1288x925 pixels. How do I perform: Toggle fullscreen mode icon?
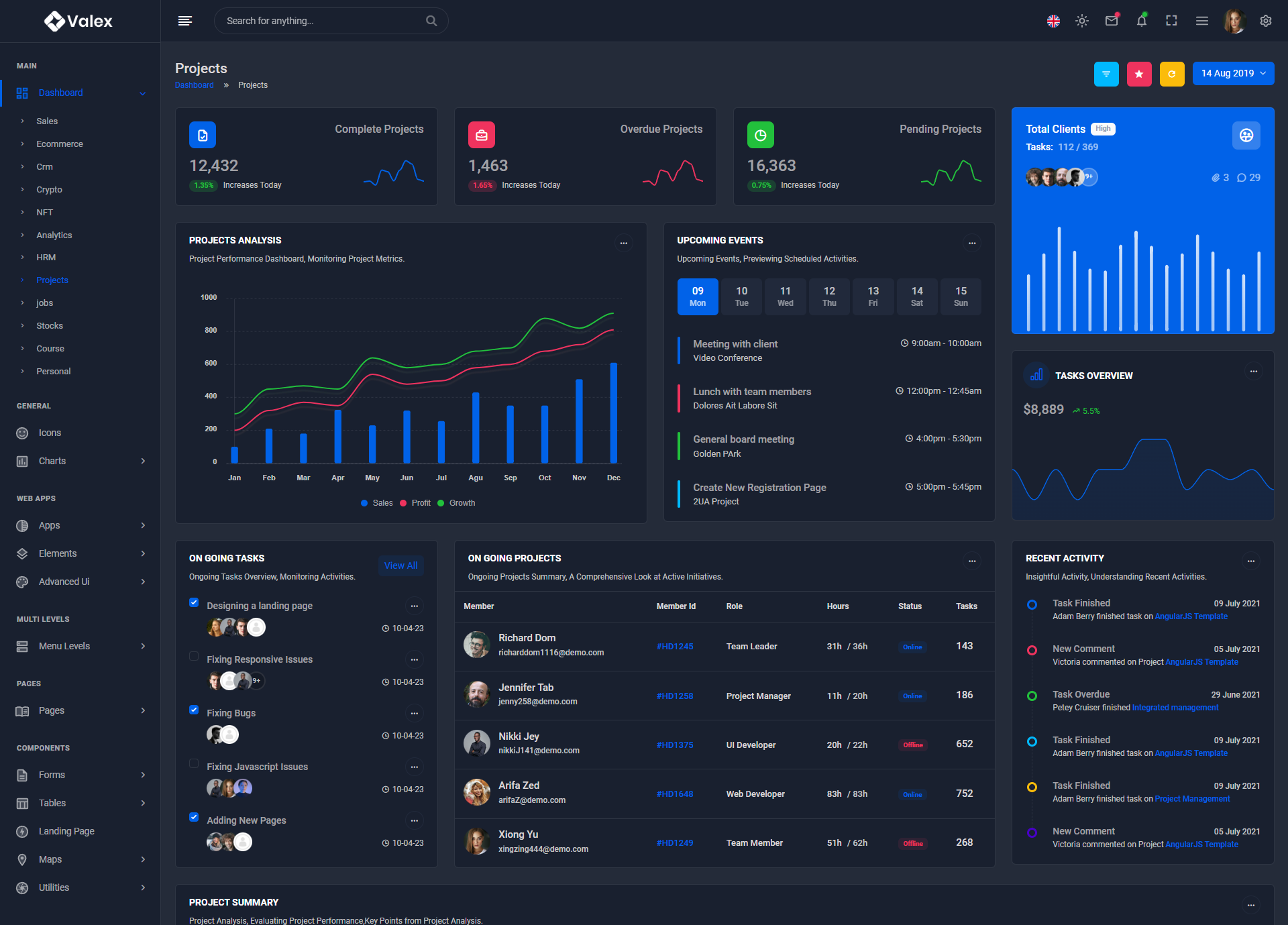[x=1171, y=21]
